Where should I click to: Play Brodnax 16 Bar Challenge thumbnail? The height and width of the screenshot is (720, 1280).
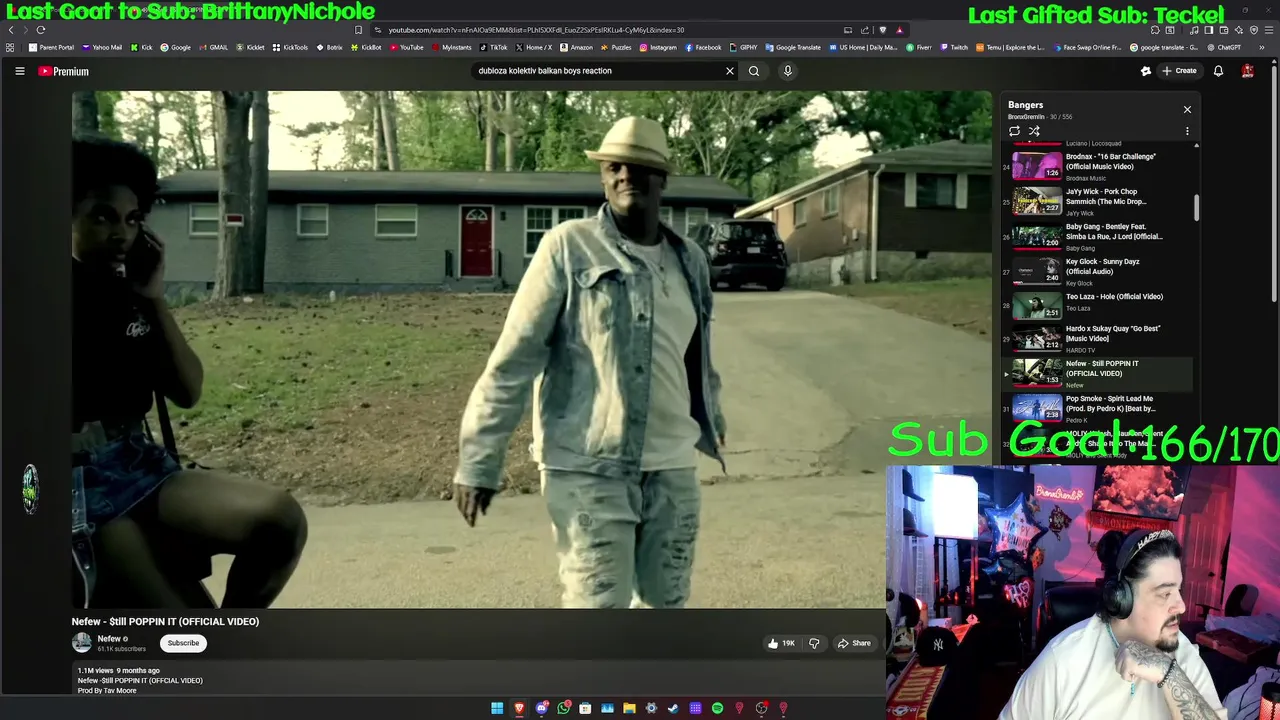1037,165
